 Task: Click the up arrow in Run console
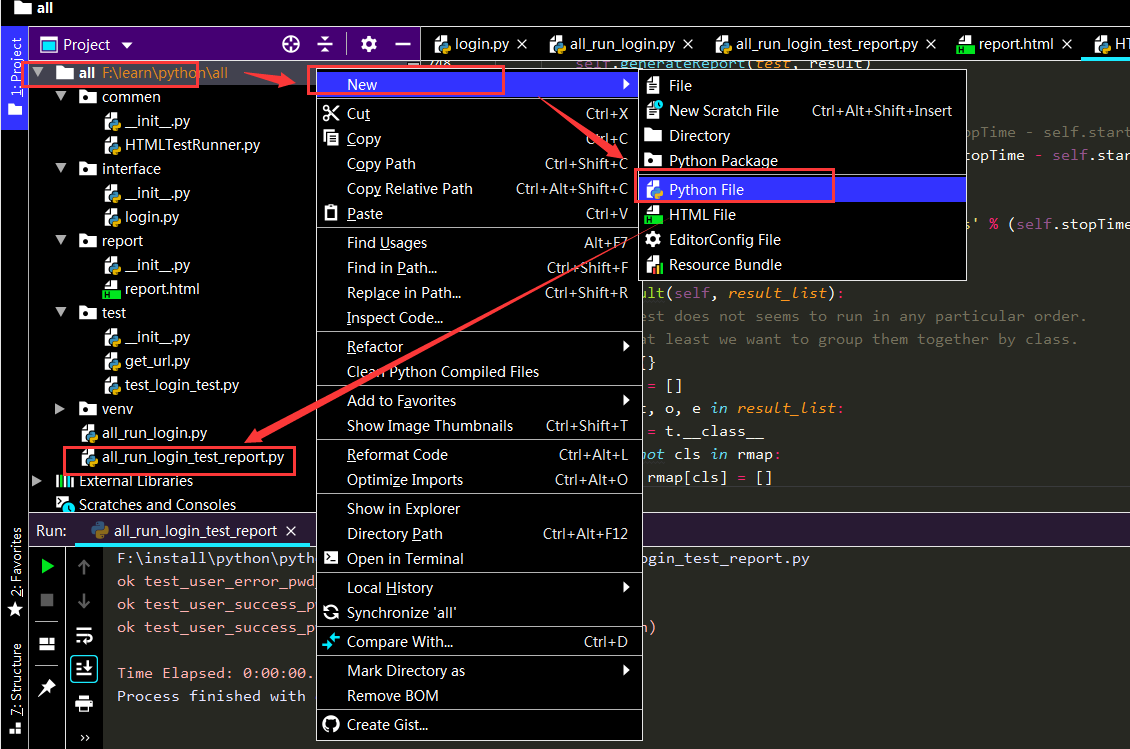(x=84, y=567)
